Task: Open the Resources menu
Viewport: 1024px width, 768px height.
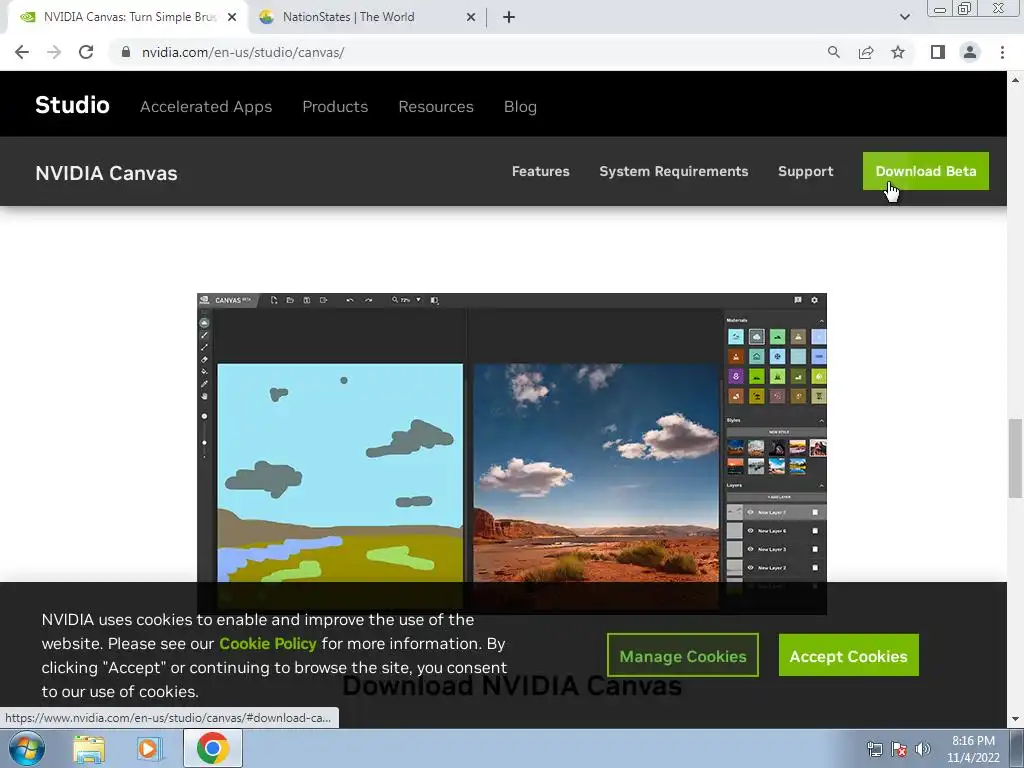Action: pyautogui.click(x=436, y=106)
